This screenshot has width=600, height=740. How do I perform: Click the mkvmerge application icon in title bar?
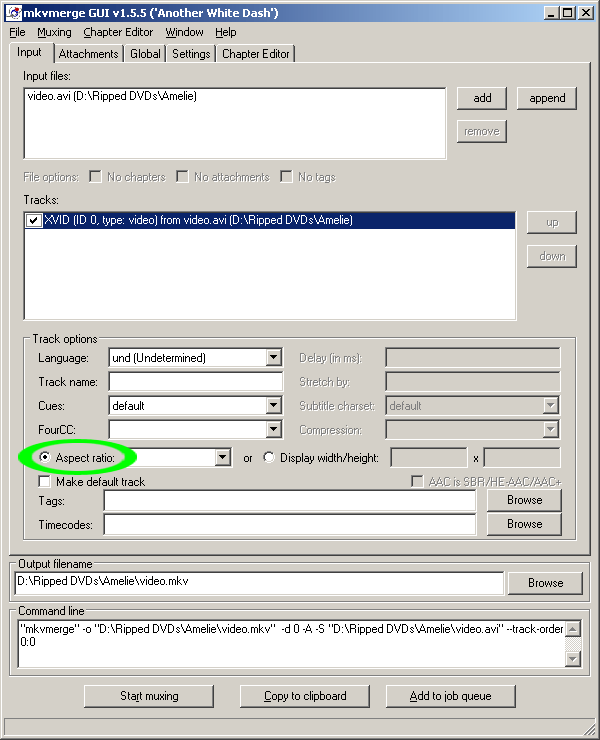tap(14, 13)
